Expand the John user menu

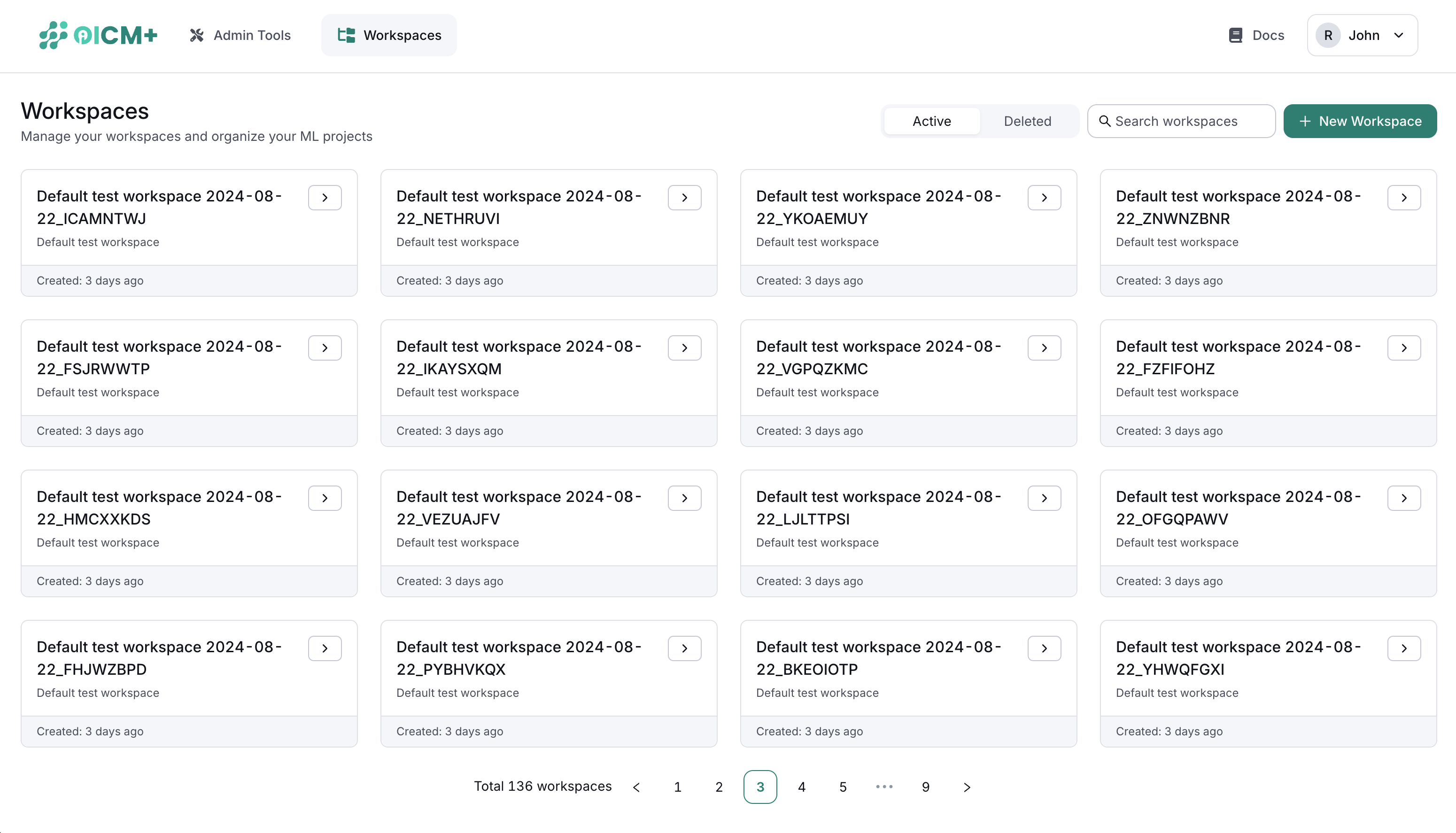1362,36
